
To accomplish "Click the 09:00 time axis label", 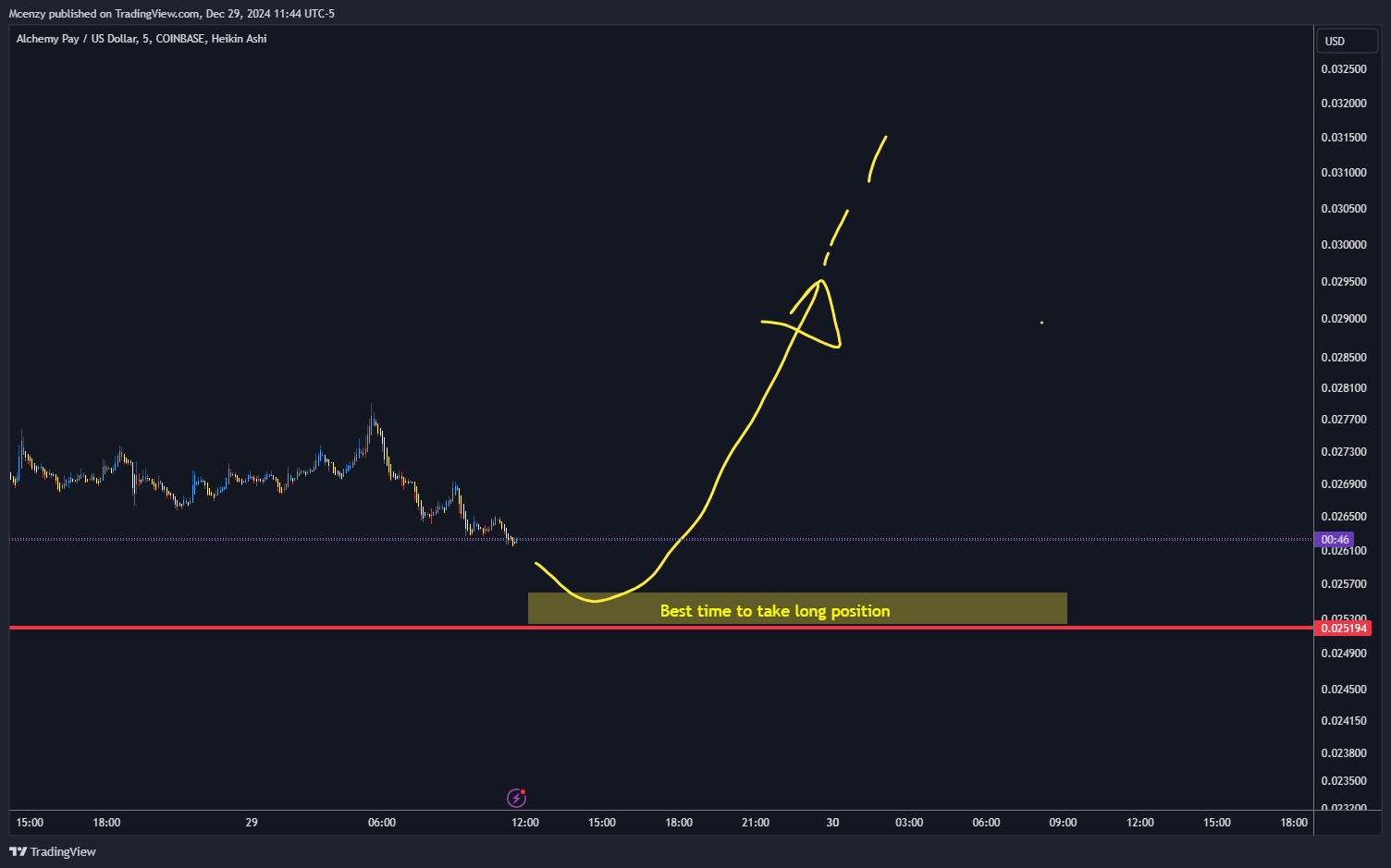I will [1063, 823].
